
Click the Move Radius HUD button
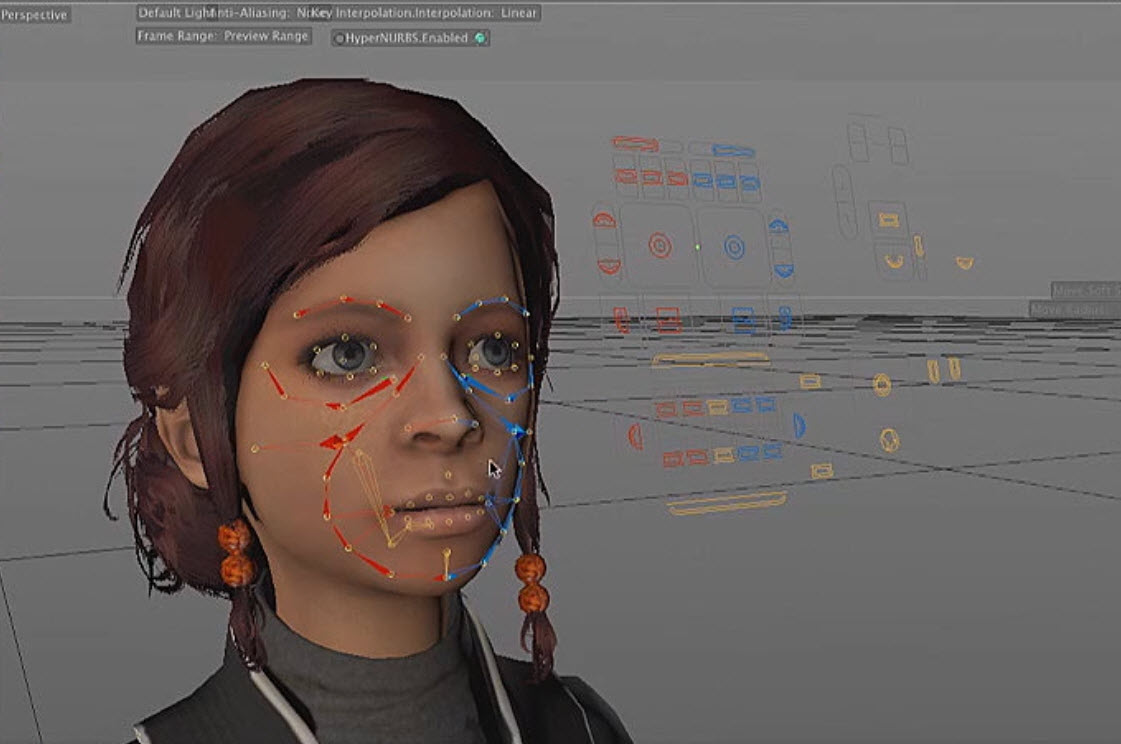[x=1075, y=310]
